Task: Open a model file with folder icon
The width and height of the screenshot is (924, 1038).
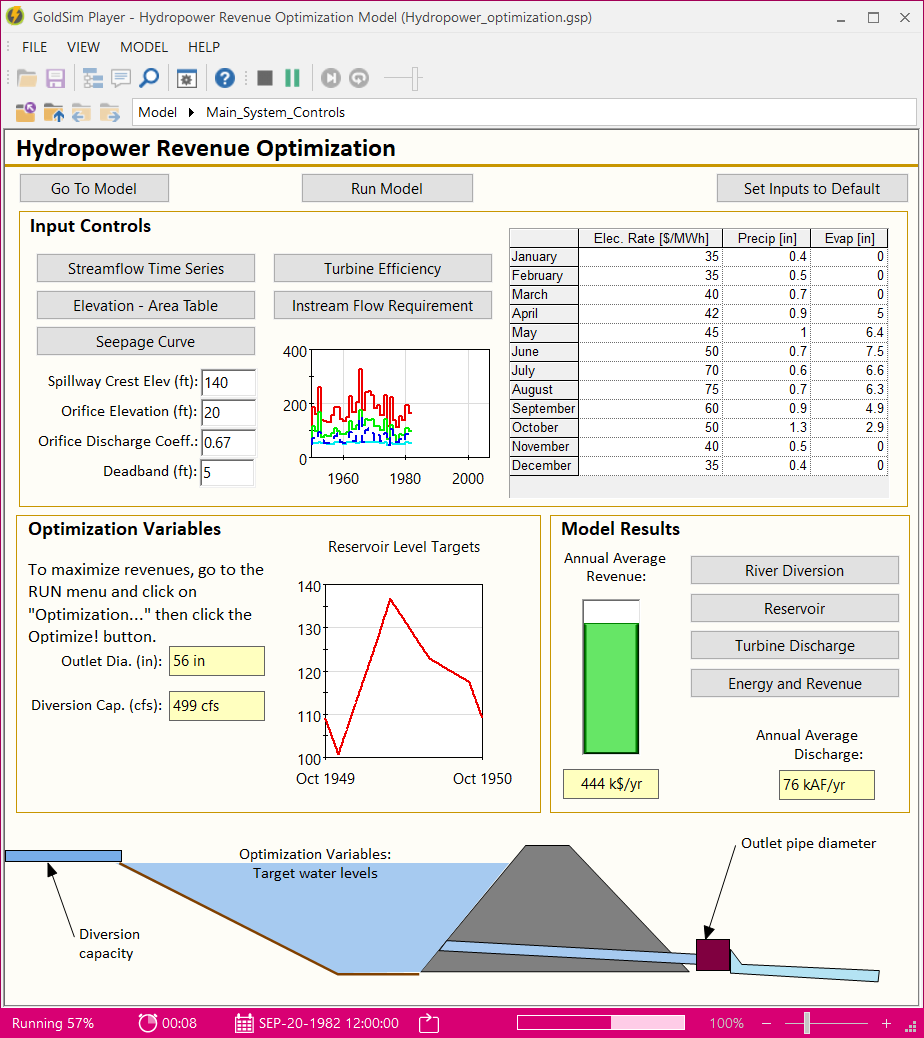Action: pyautogui.click(x=26, y=78)
